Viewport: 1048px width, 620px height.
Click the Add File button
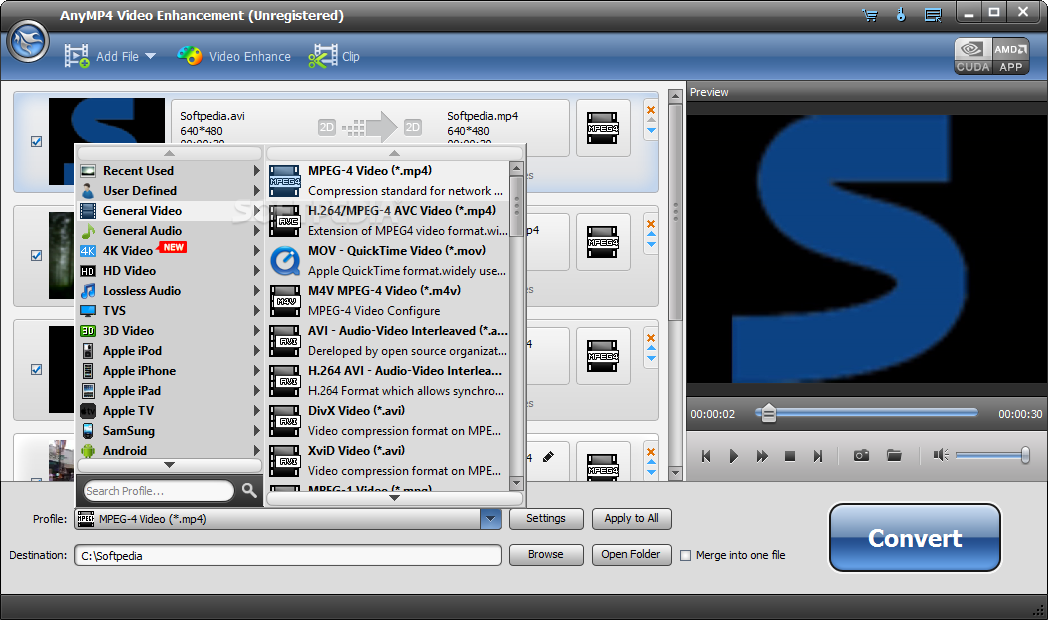pos(102,56)
